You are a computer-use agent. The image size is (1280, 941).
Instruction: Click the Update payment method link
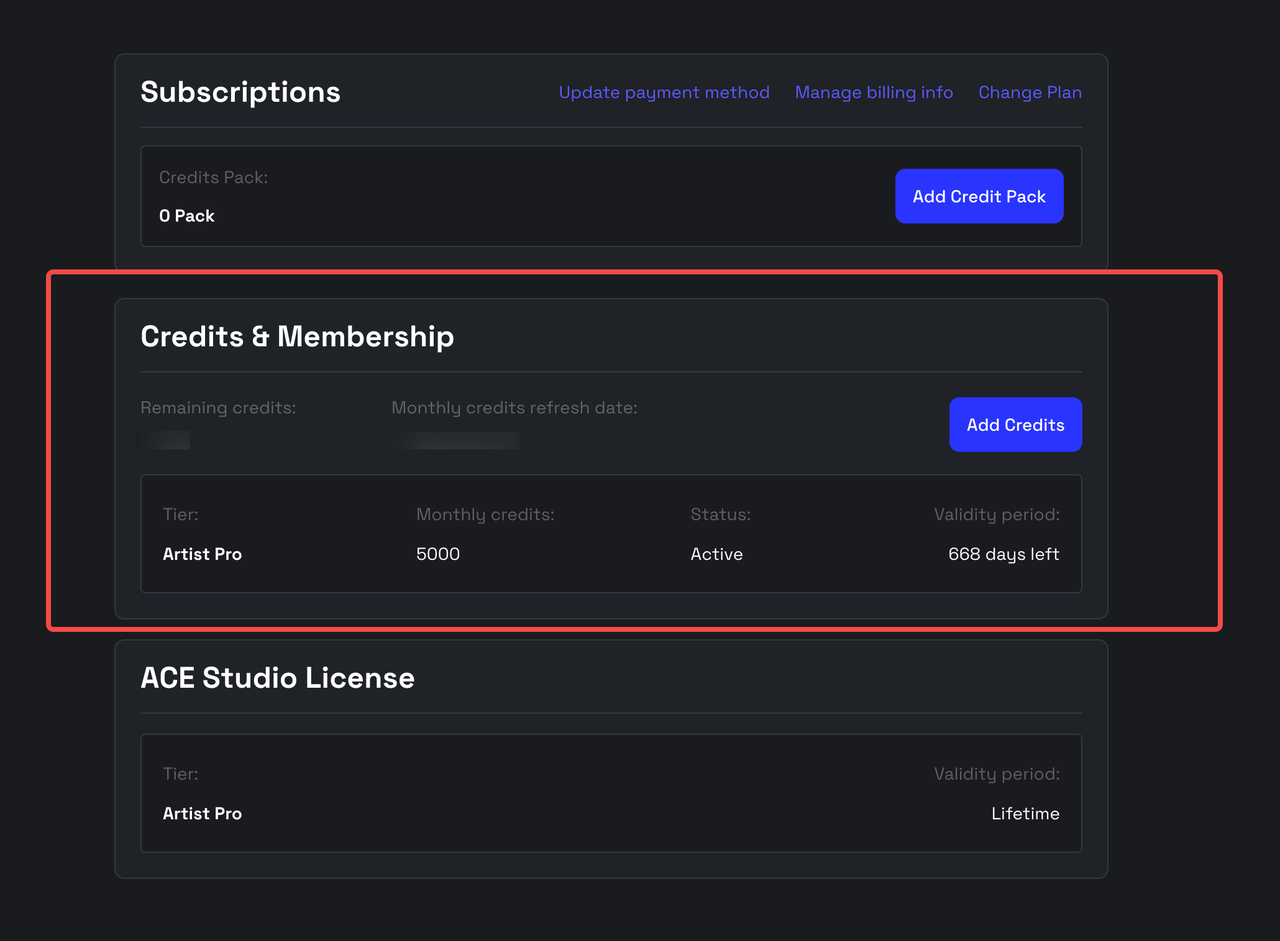tap(664, 92)
